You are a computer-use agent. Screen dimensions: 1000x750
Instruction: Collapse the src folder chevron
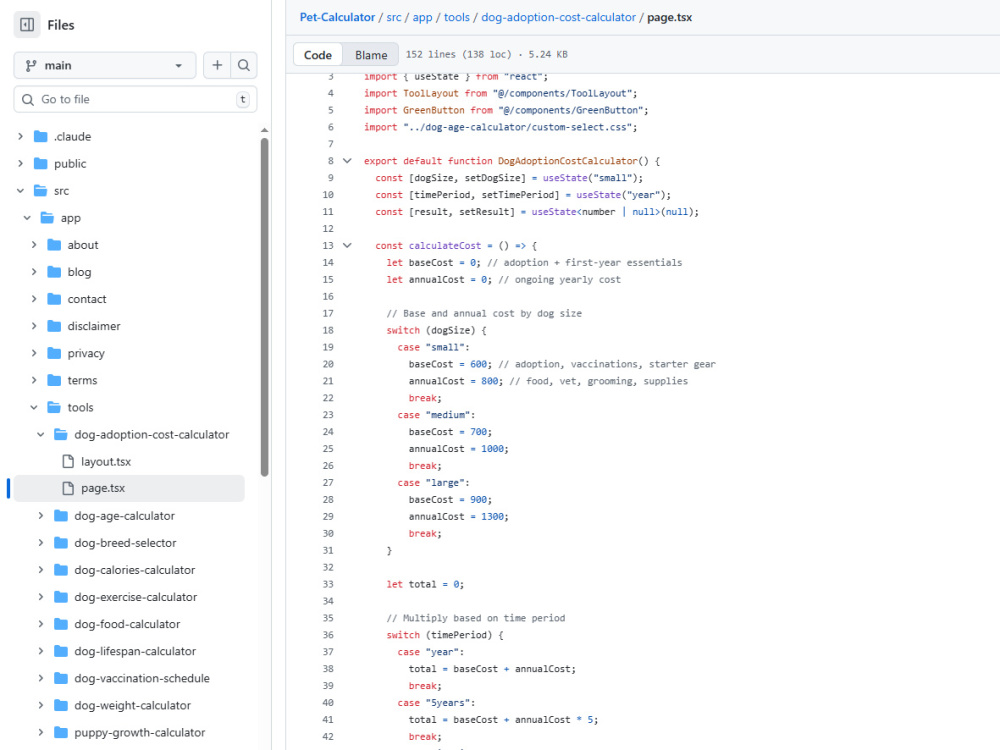pos(20,191)
